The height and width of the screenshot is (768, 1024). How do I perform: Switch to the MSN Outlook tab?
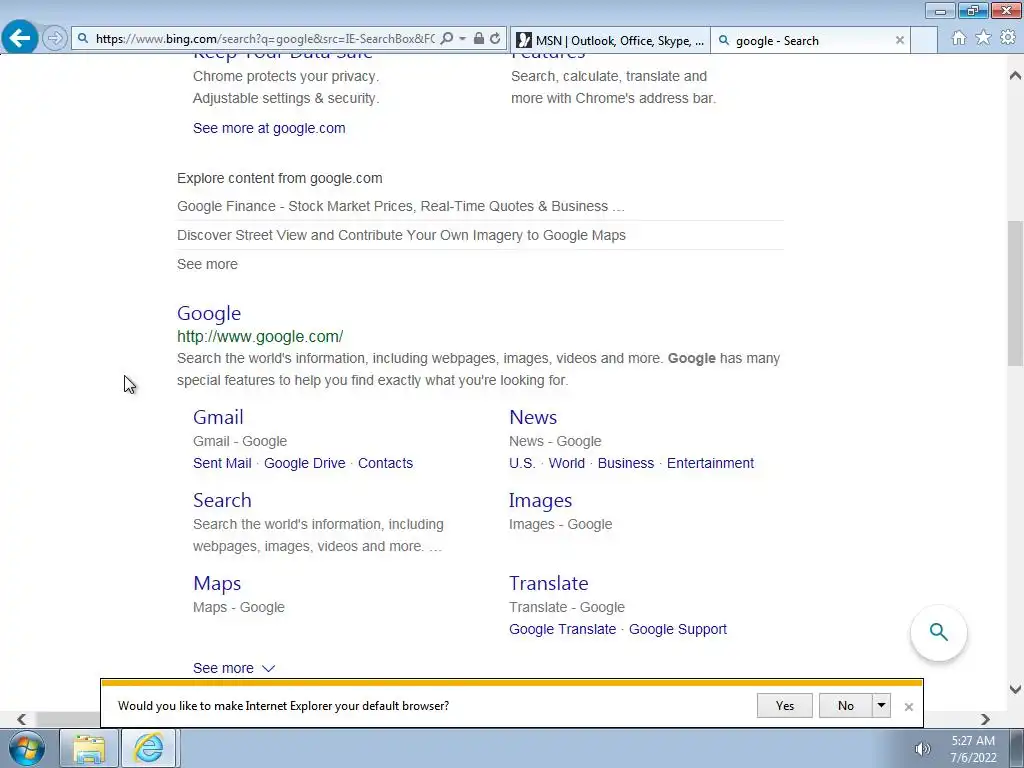tap(610, 40)
